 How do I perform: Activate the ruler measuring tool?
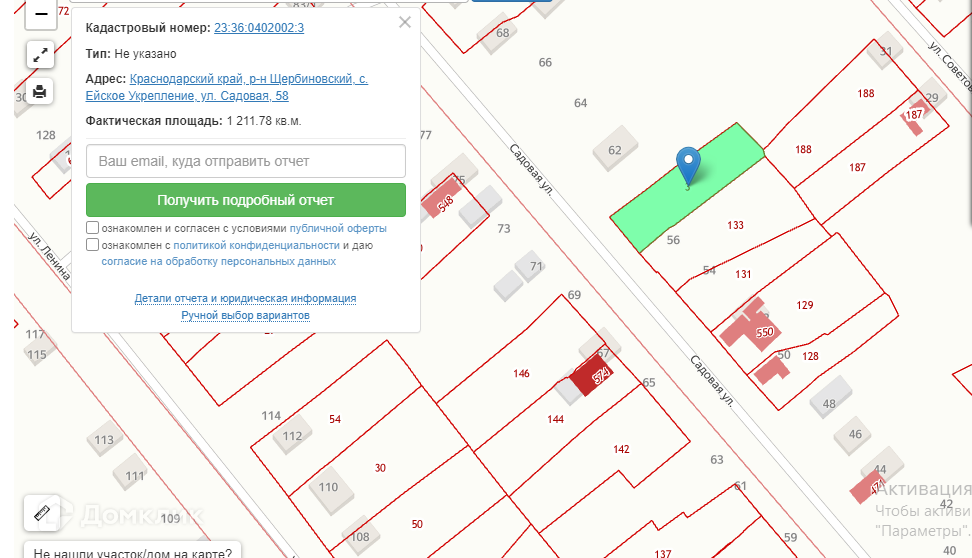[x=42, y=513]
